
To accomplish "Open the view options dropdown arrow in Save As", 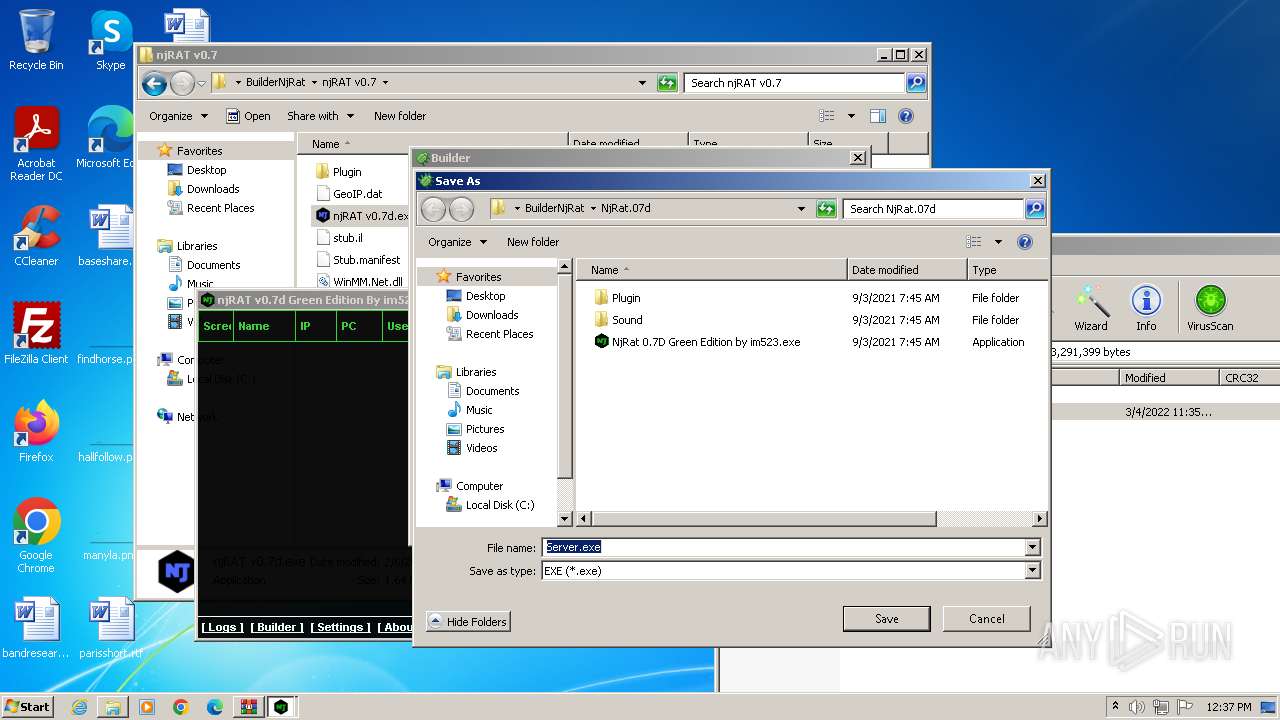I will pyautogui.click(x=998, y=242).
